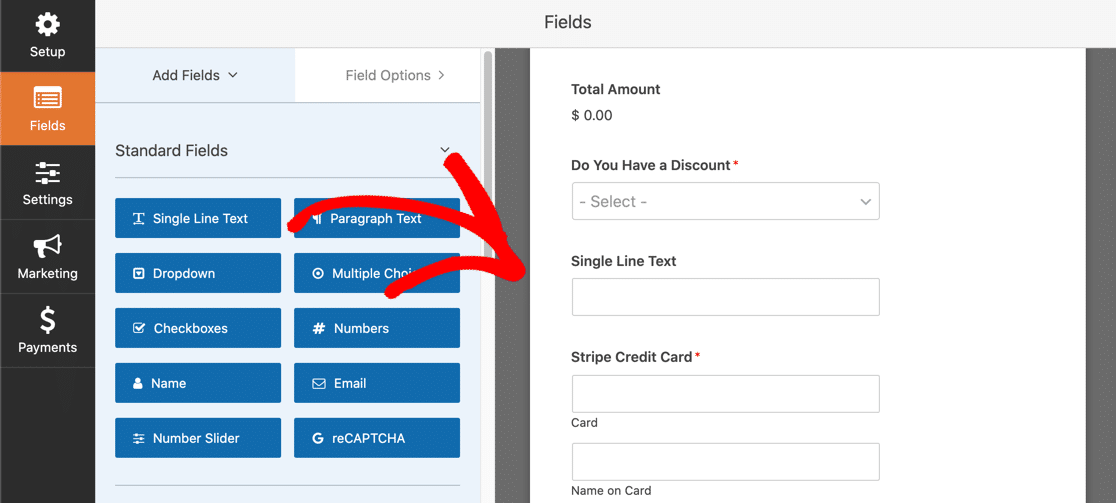This screenshot has width=1116, height=503.
Task: Open the discount Select dropdown
Action: 725,201
